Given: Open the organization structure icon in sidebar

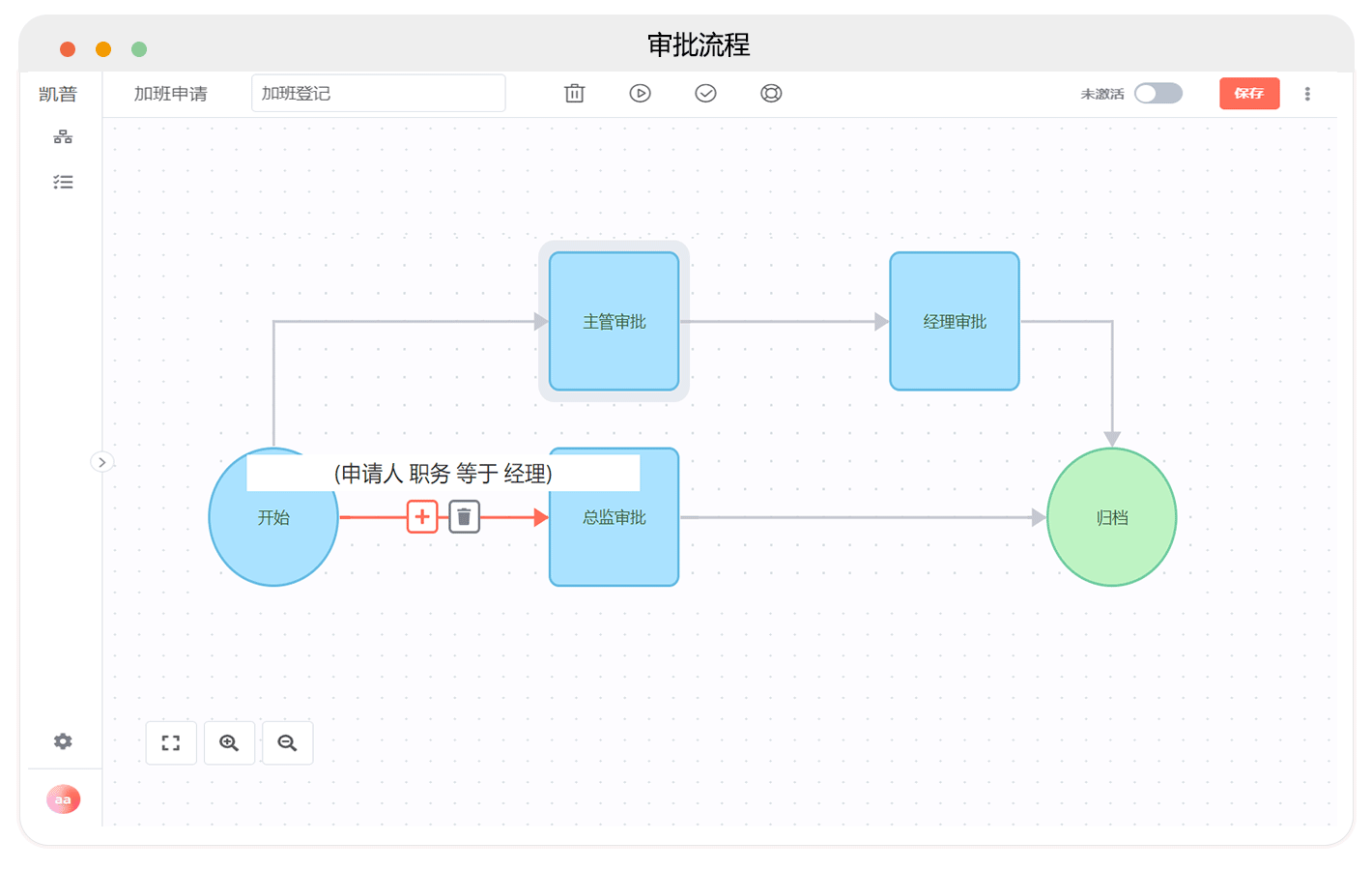Looking at the screenshot, I should (63, 137).
